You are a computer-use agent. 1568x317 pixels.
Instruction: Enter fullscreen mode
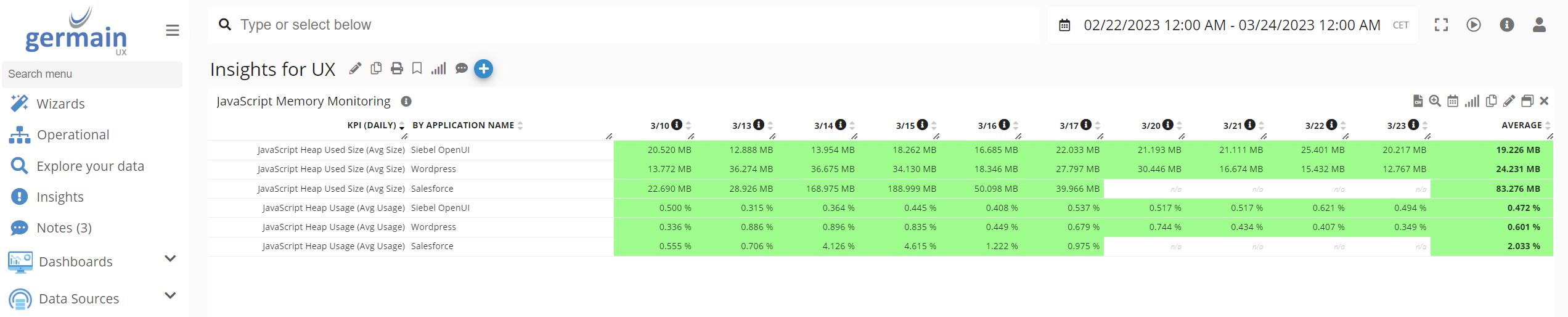[x=1441, y=25]
